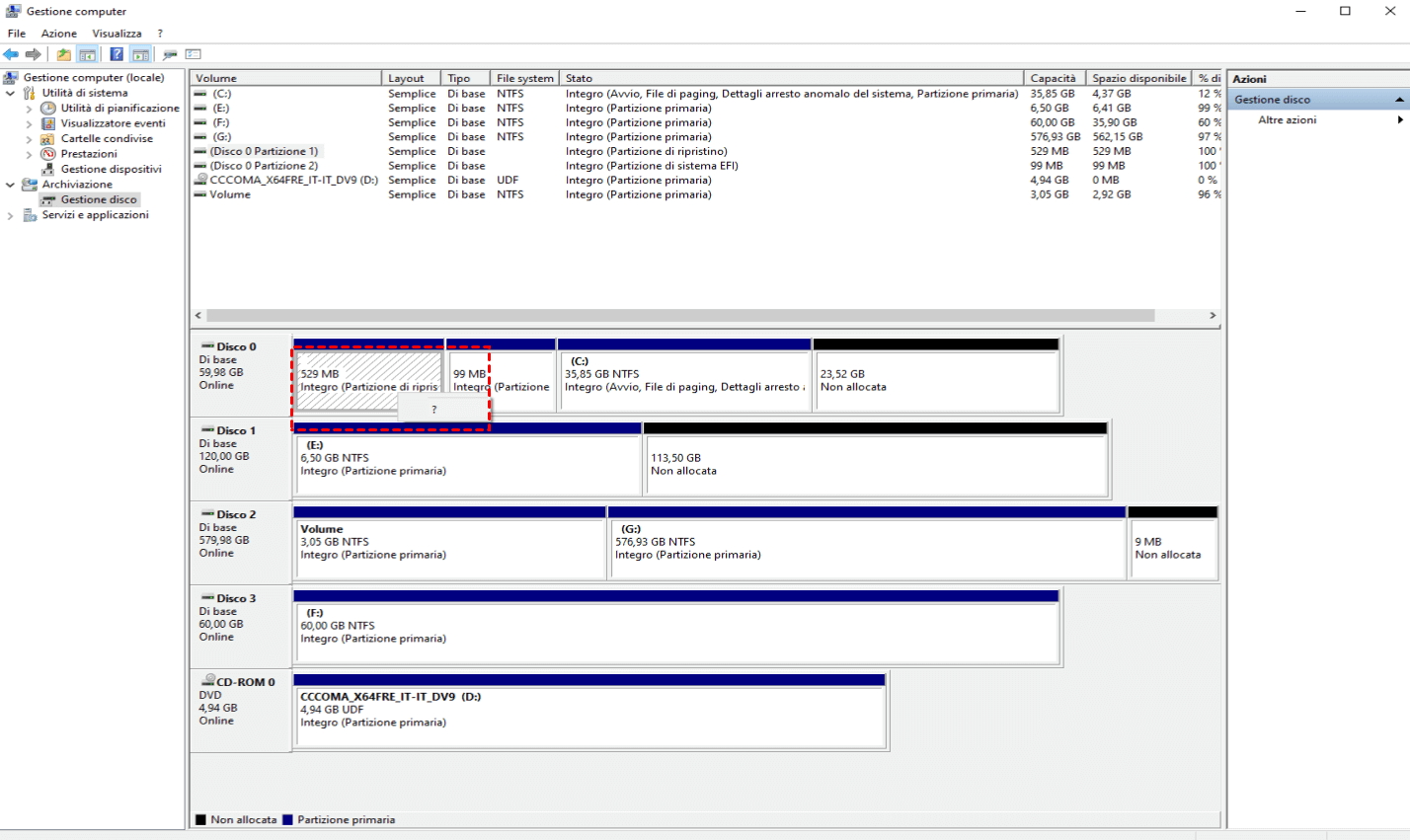Image resolution: width=1410 pixels, height=840 pixels.
Task: Sort by the Spazio disponibile column header
Action: (1139, 78)
